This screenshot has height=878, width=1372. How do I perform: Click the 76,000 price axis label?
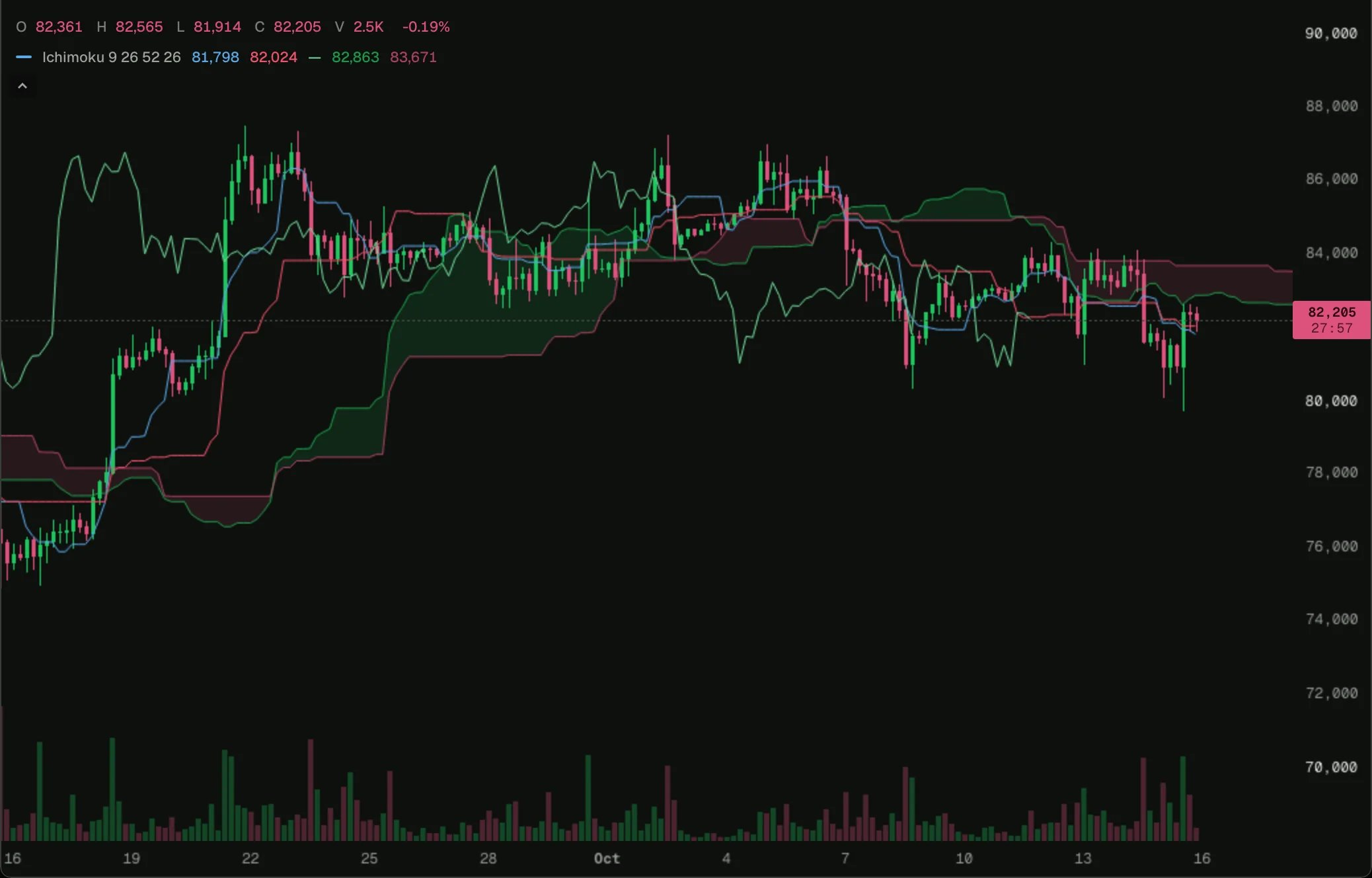[x=1331, y=546]
